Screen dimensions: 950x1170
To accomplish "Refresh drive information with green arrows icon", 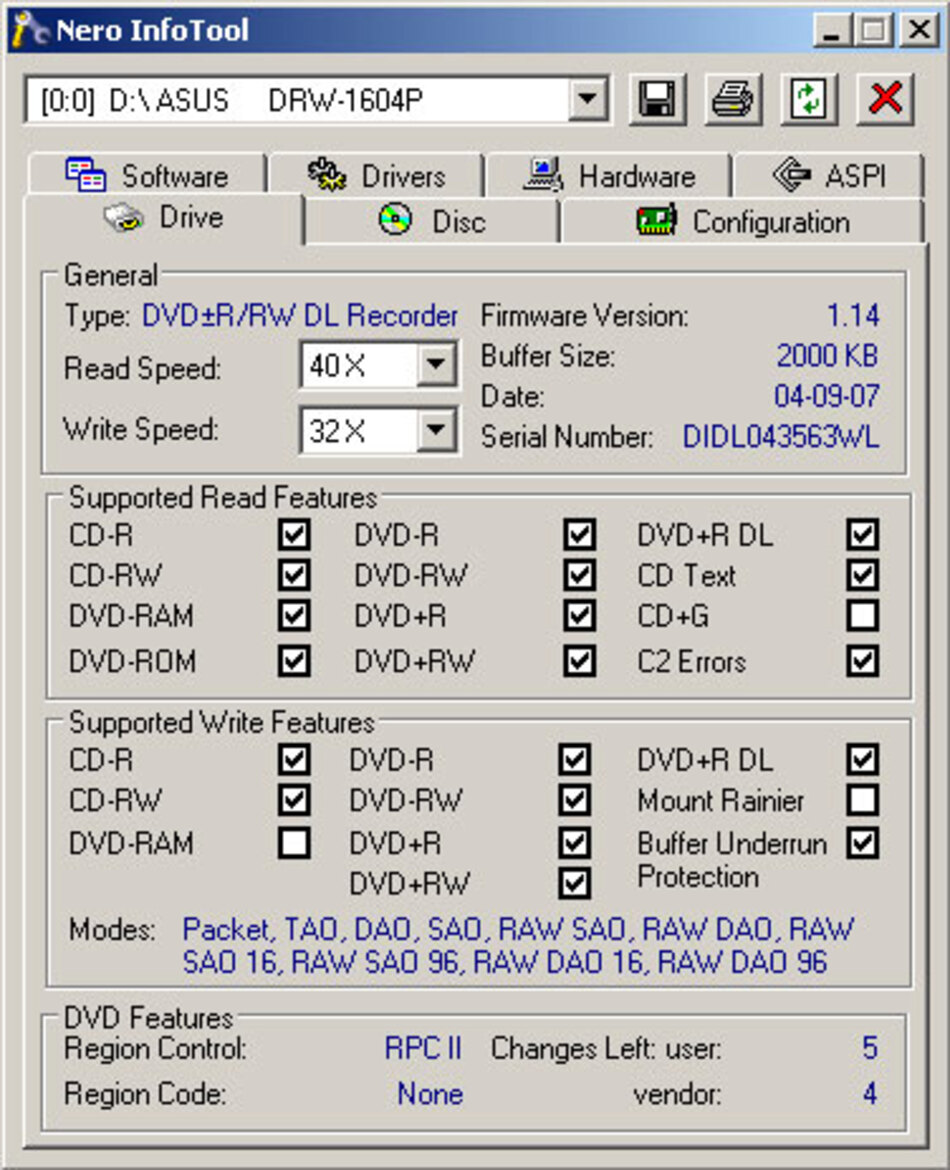I will [x=809, y=98].
